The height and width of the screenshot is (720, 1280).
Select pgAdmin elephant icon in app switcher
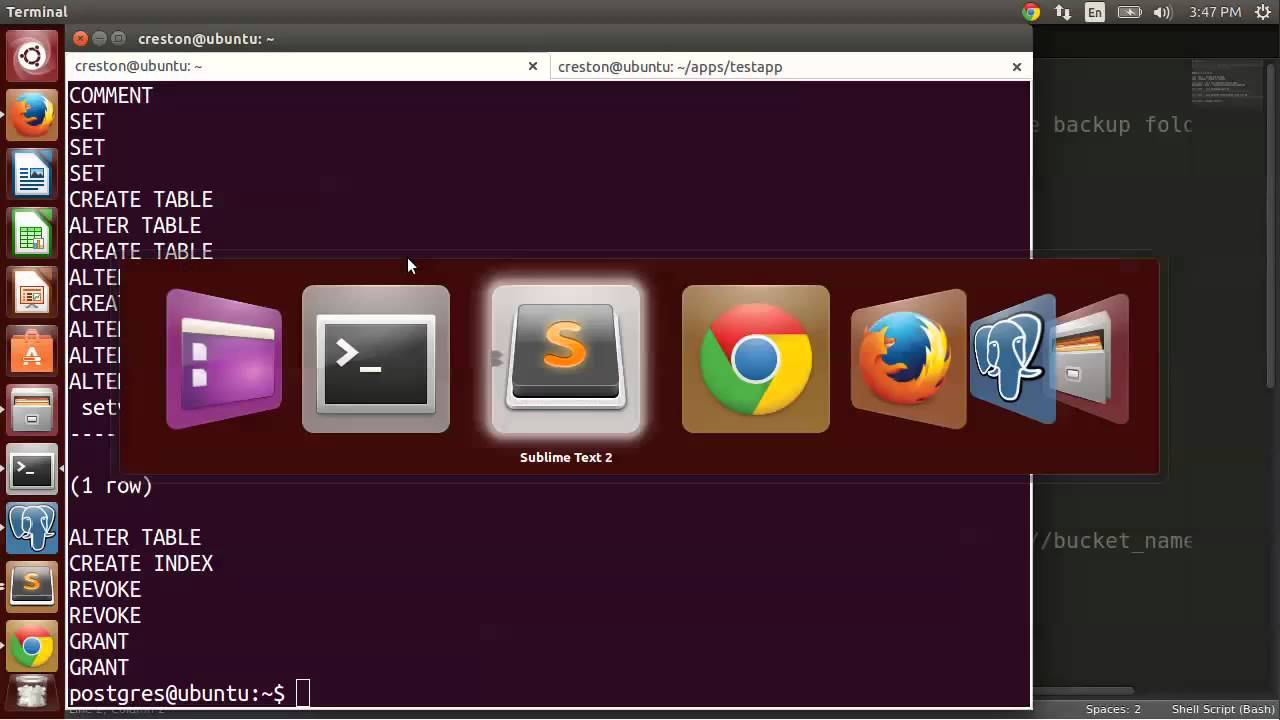1012,359
